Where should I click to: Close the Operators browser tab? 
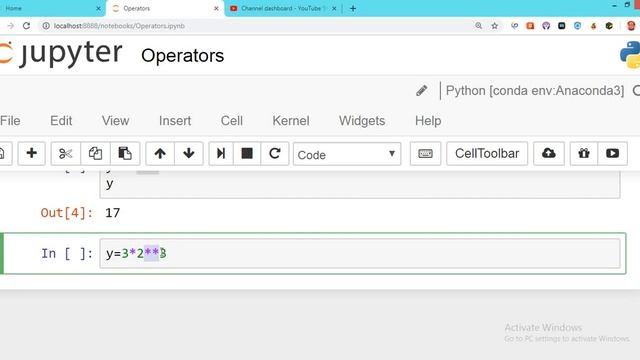[x=216, y=8]
